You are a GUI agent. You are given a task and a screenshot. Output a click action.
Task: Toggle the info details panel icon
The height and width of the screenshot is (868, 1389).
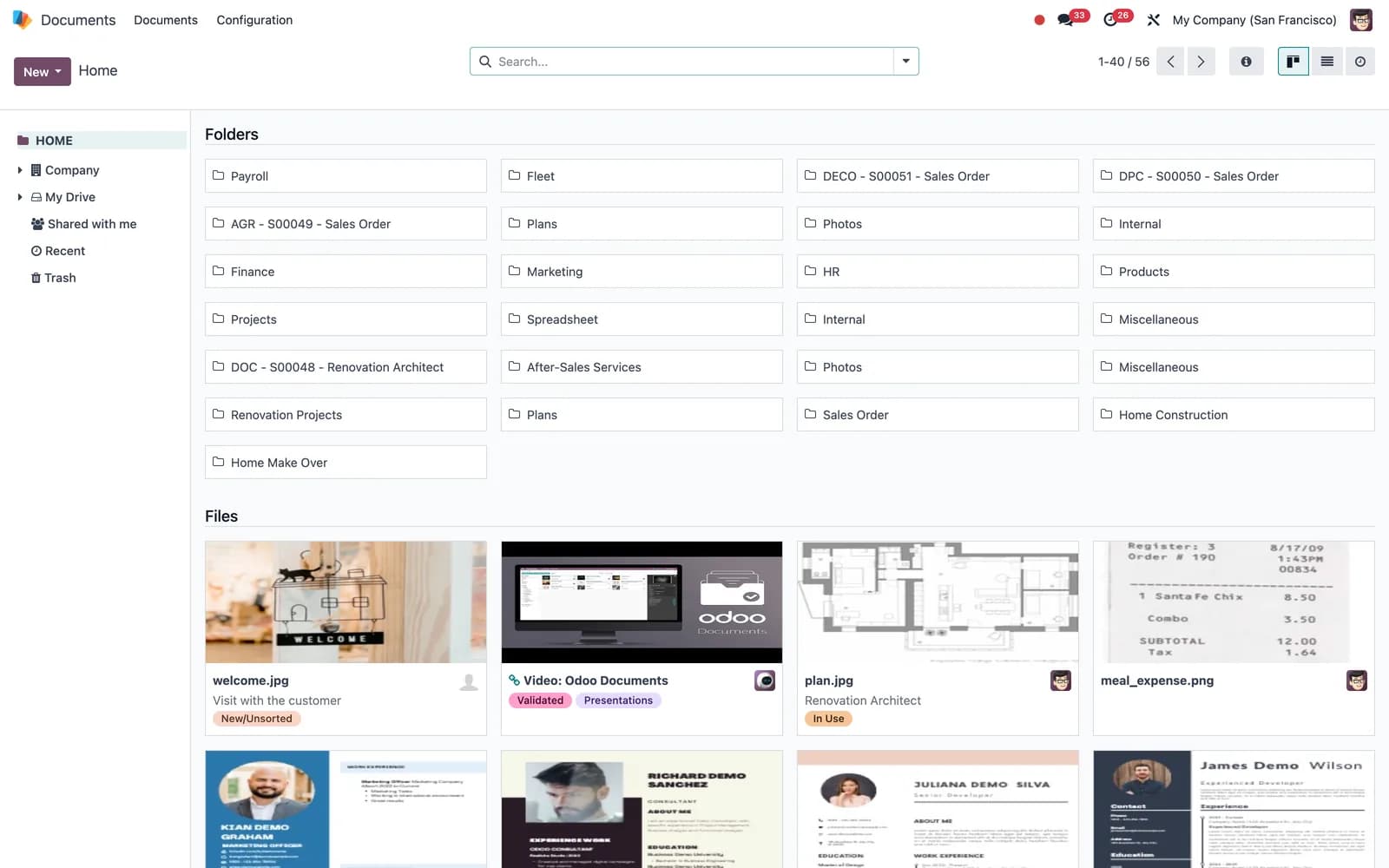(x=1246, y=62)
